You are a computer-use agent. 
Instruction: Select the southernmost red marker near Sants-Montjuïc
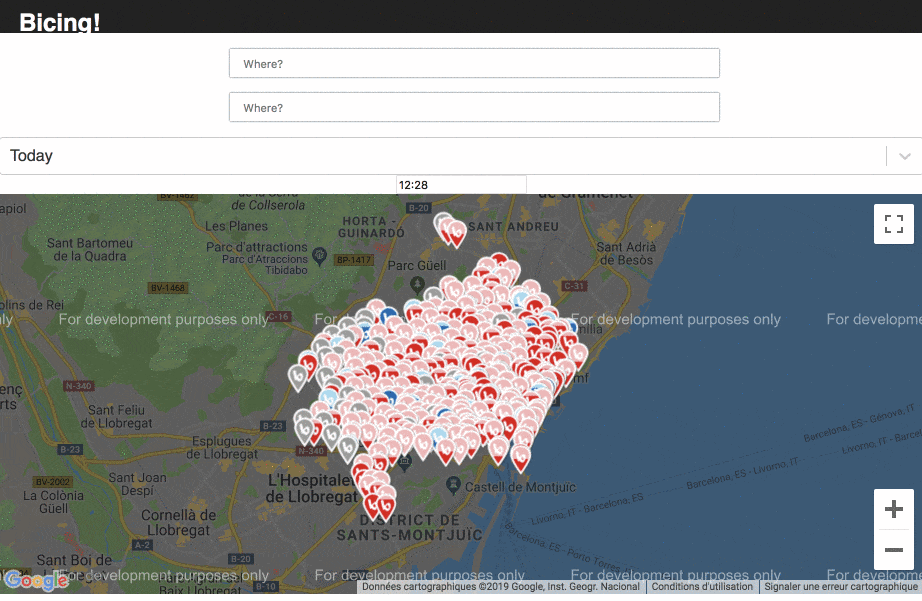(x=385, y=507)
